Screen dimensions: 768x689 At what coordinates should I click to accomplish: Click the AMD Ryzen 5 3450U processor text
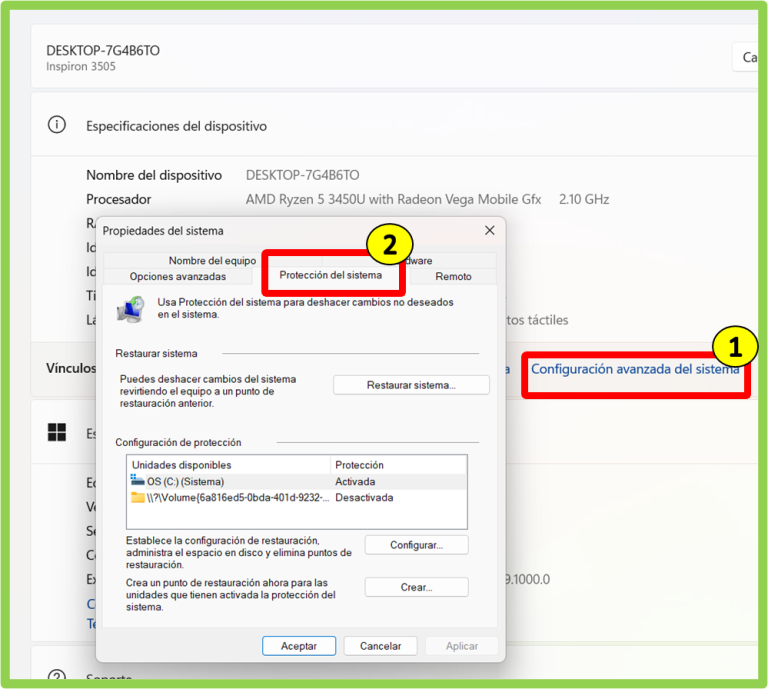click(393, 199)
